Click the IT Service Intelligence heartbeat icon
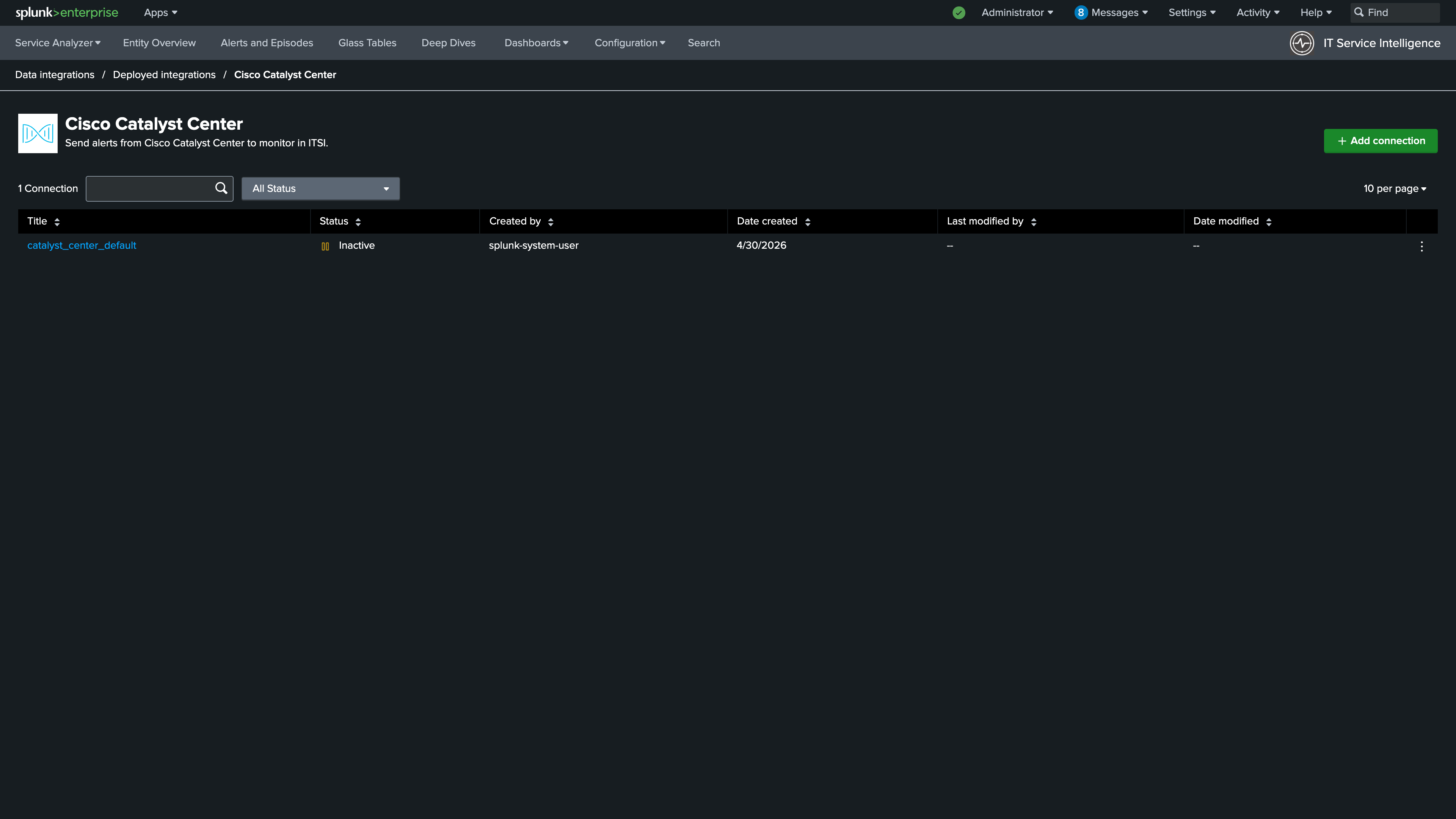 1302,43
